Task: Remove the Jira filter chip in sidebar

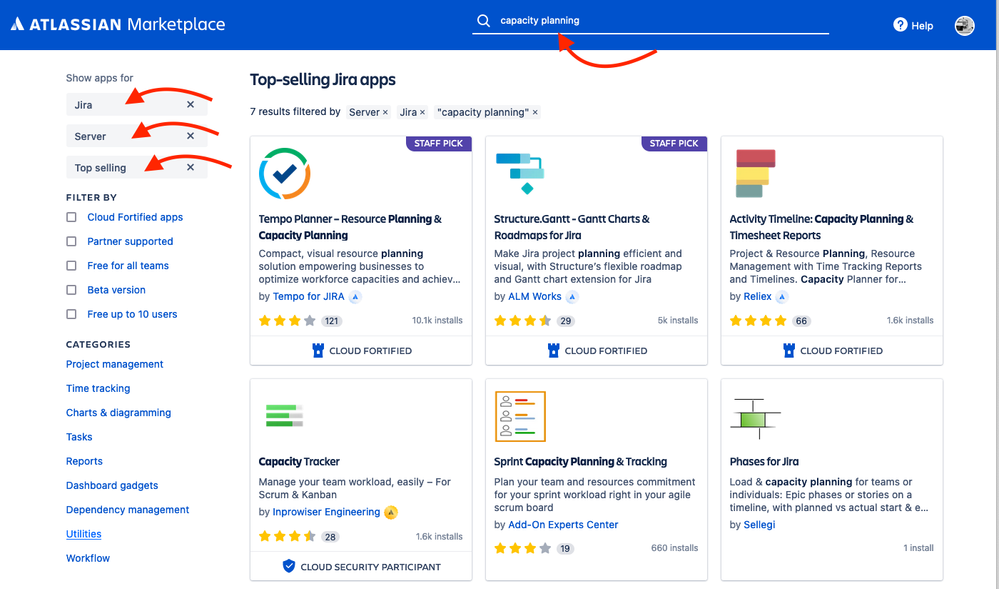Action: tap(190, 105)
